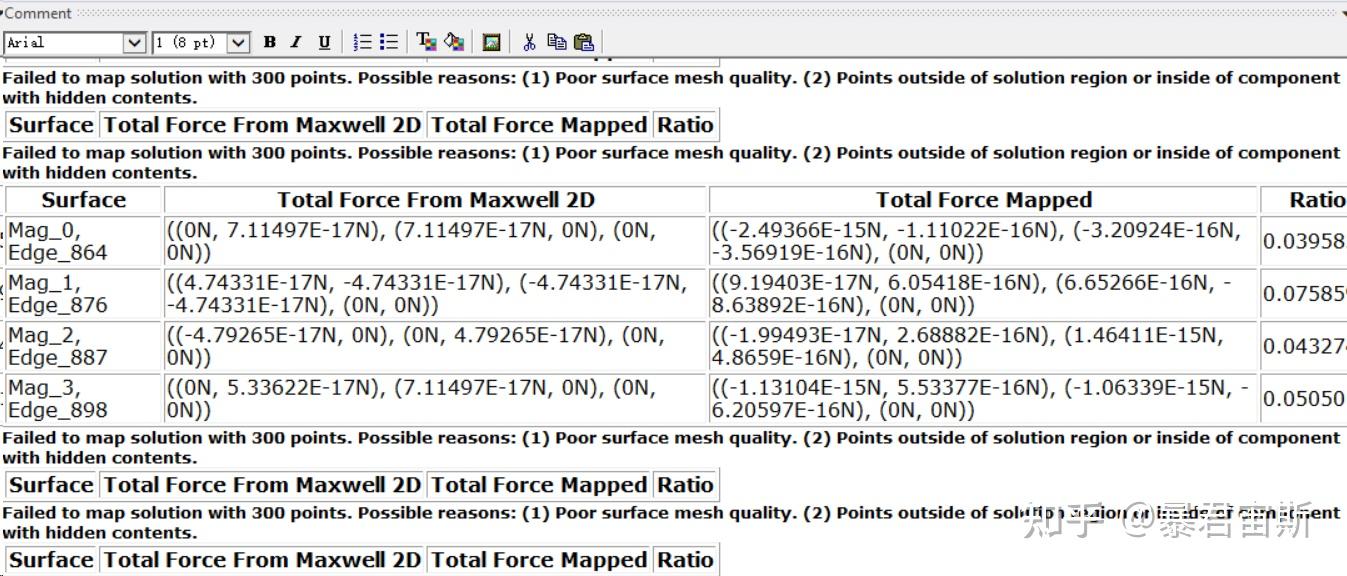Select the Mag_3, Edge_898 cell
Image resolution: width=1347 pixels, height=576 pixels.
coord(83,398)
